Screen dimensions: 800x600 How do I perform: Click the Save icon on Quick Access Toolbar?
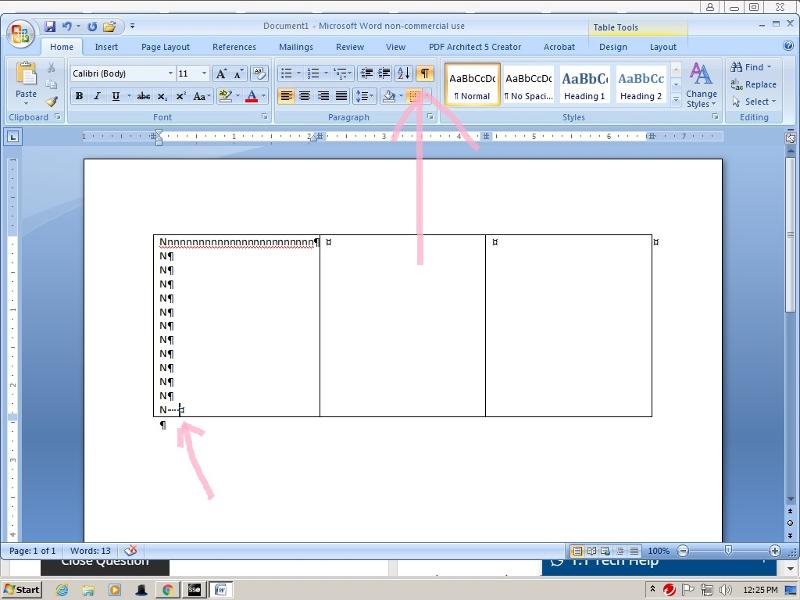50,25
